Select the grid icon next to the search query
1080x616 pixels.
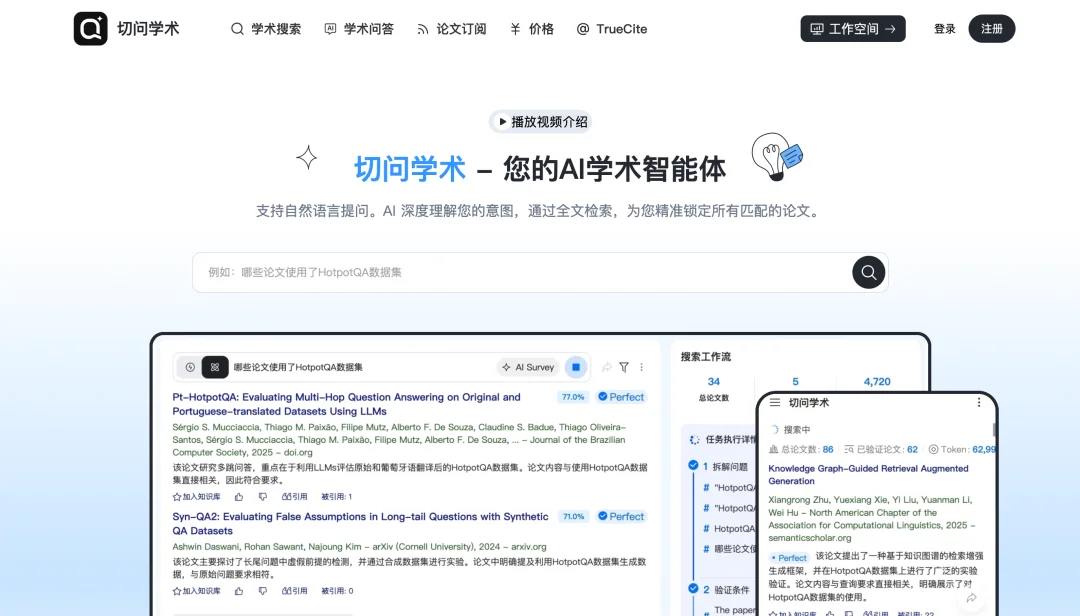[214, 367]
